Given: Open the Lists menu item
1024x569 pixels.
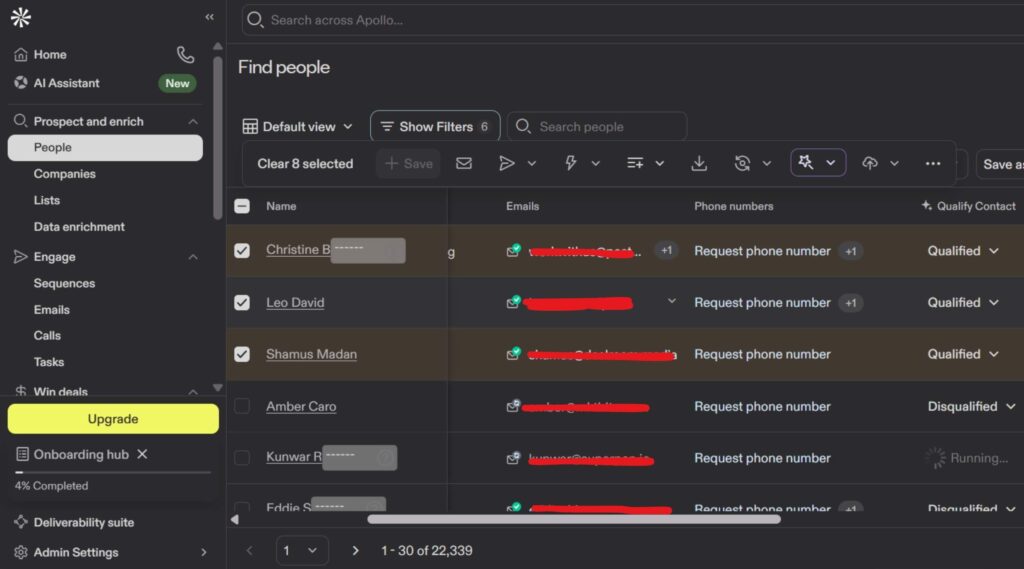Looking at the screenshot, I should (x=46, y=200).
